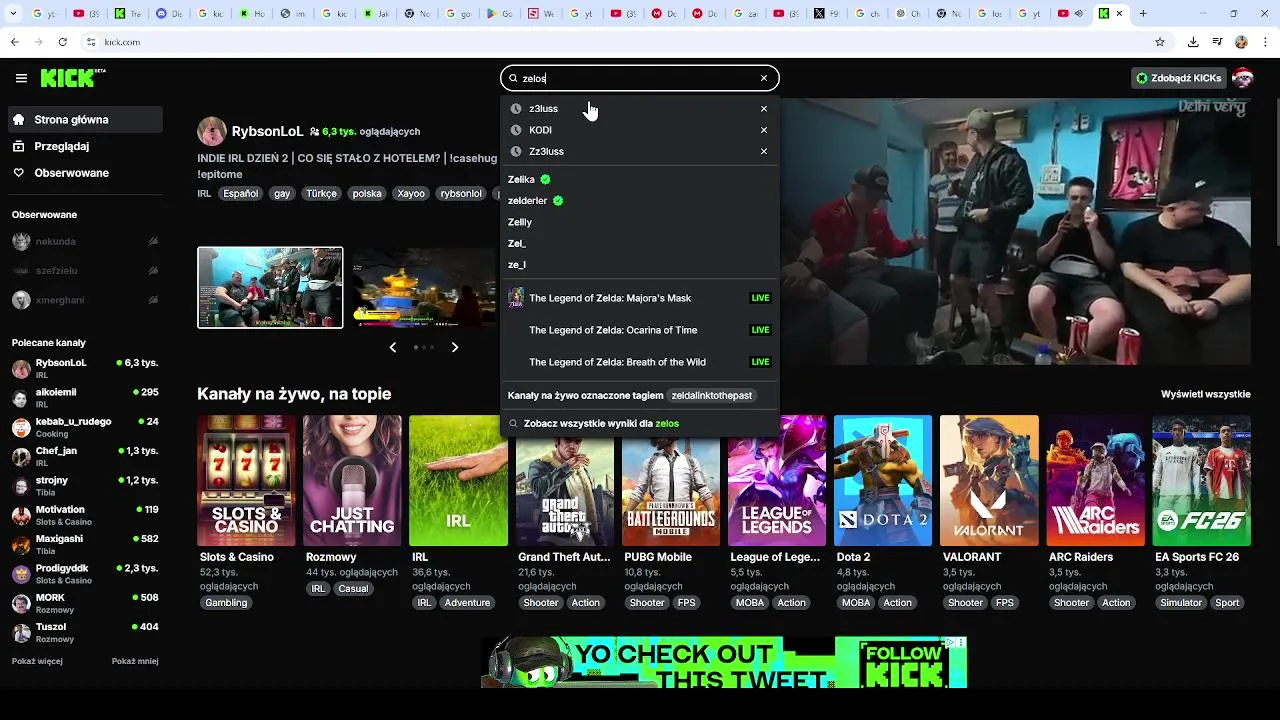
Task: Click the Gambling tag
Action: click(226, 603)
